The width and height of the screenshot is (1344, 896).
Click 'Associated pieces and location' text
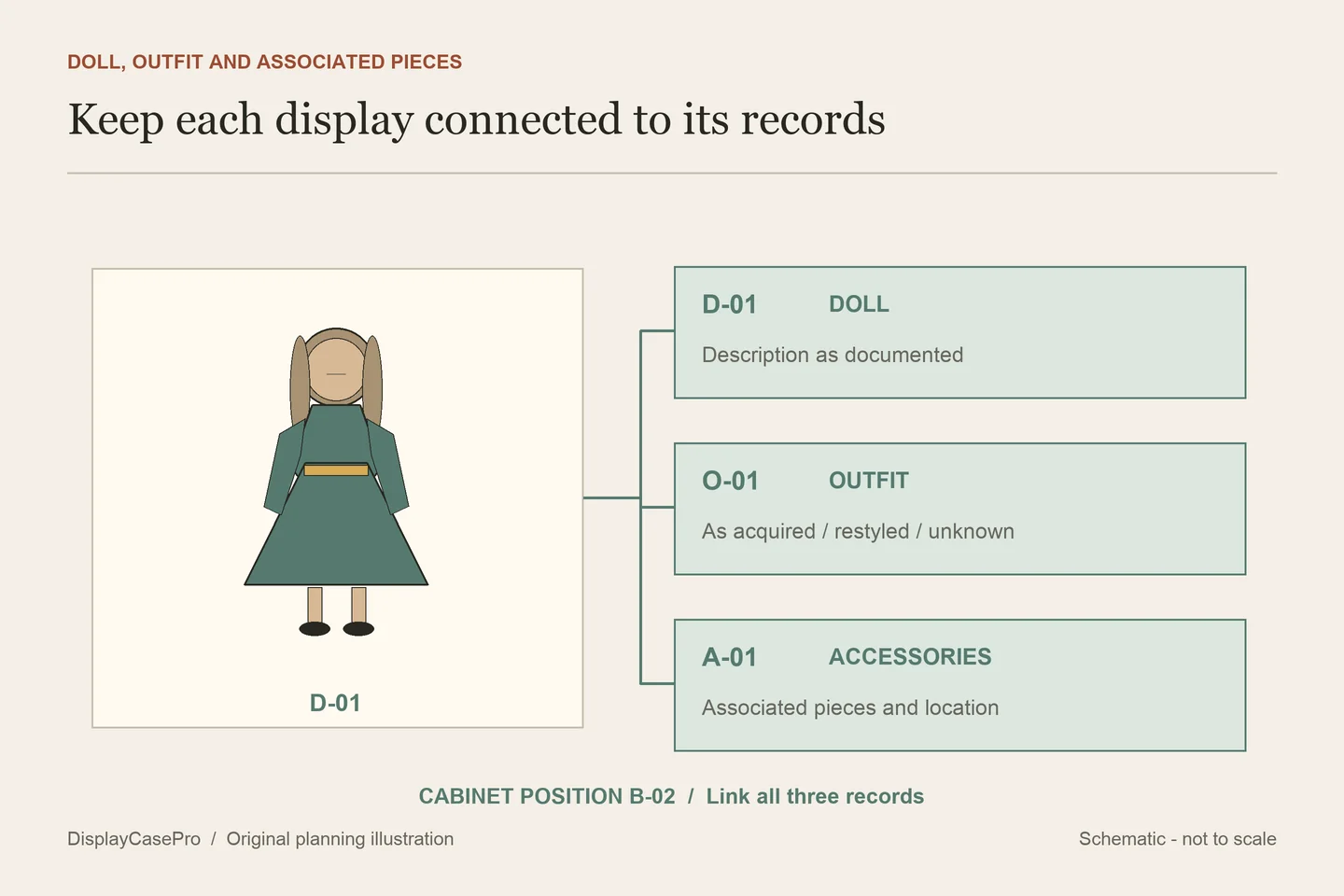pyautogui.click(x=850, y=707)
